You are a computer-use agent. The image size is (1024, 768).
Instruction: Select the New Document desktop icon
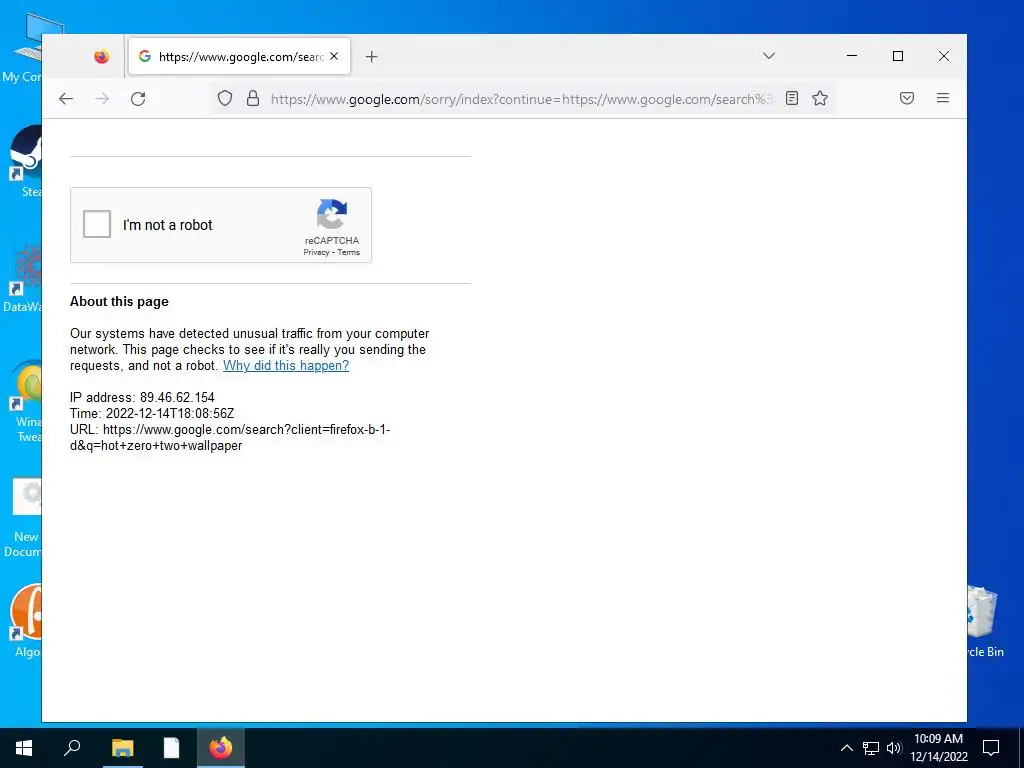click(x=22, y=518)
